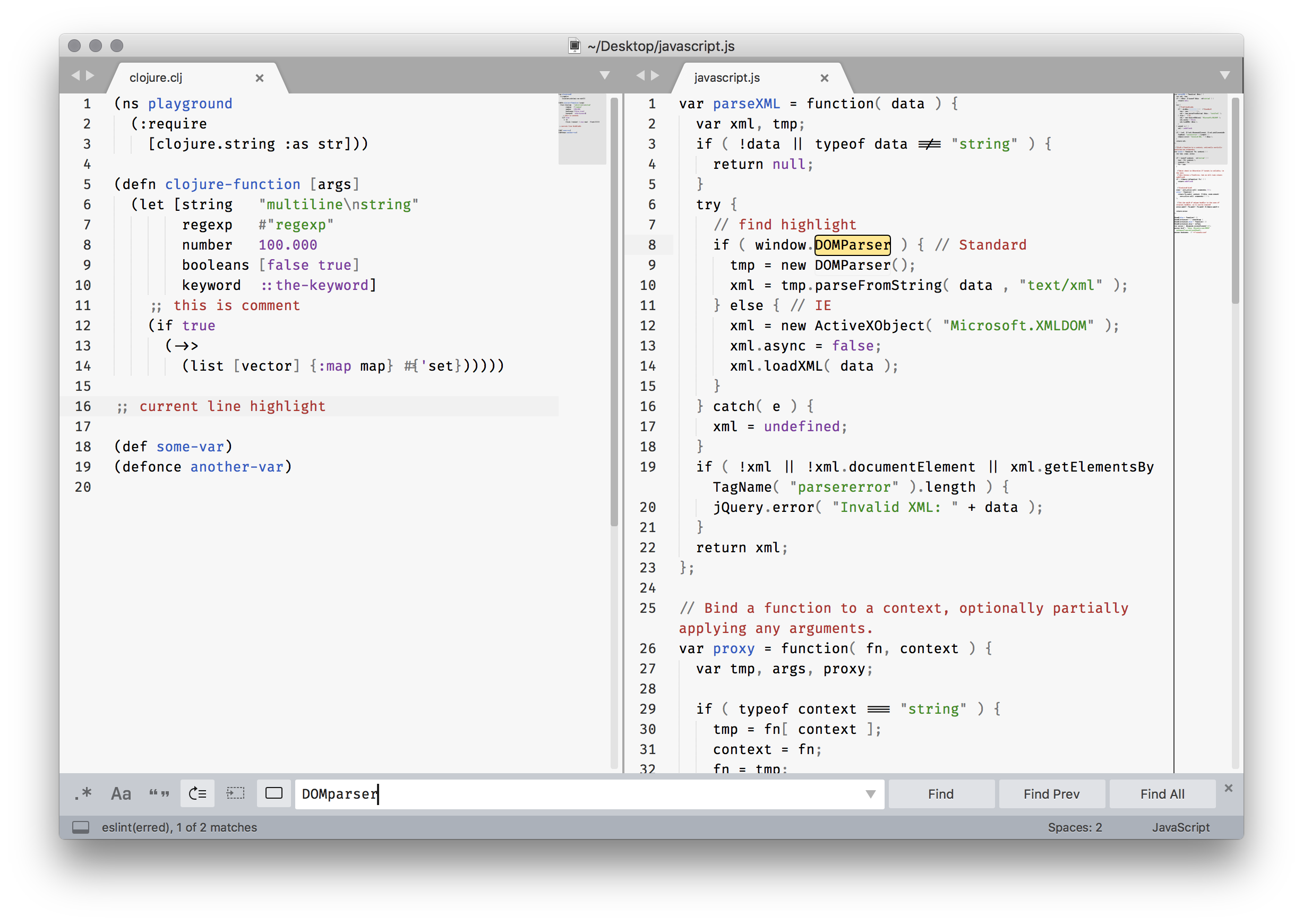Toggle side bar icon in status bar
This screenshot has width=1303, height=924.
(x=81, y=827)
